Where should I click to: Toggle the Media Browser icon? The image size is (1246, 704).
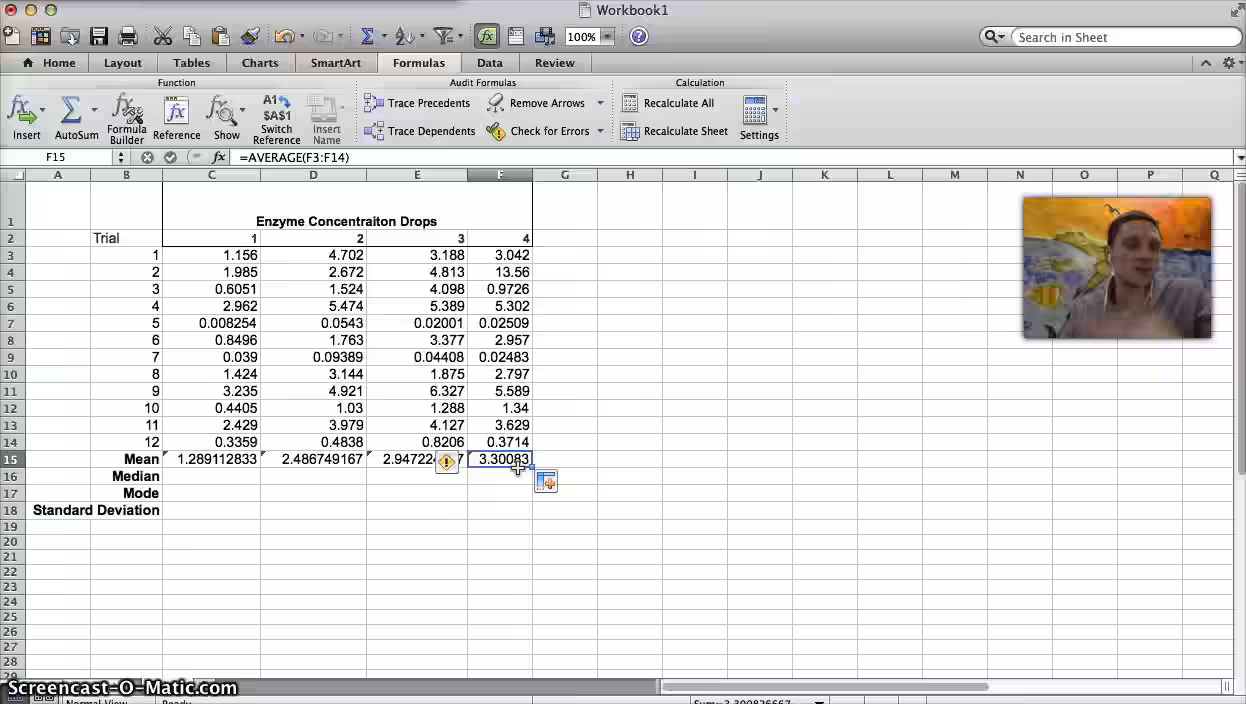point(545,37)
